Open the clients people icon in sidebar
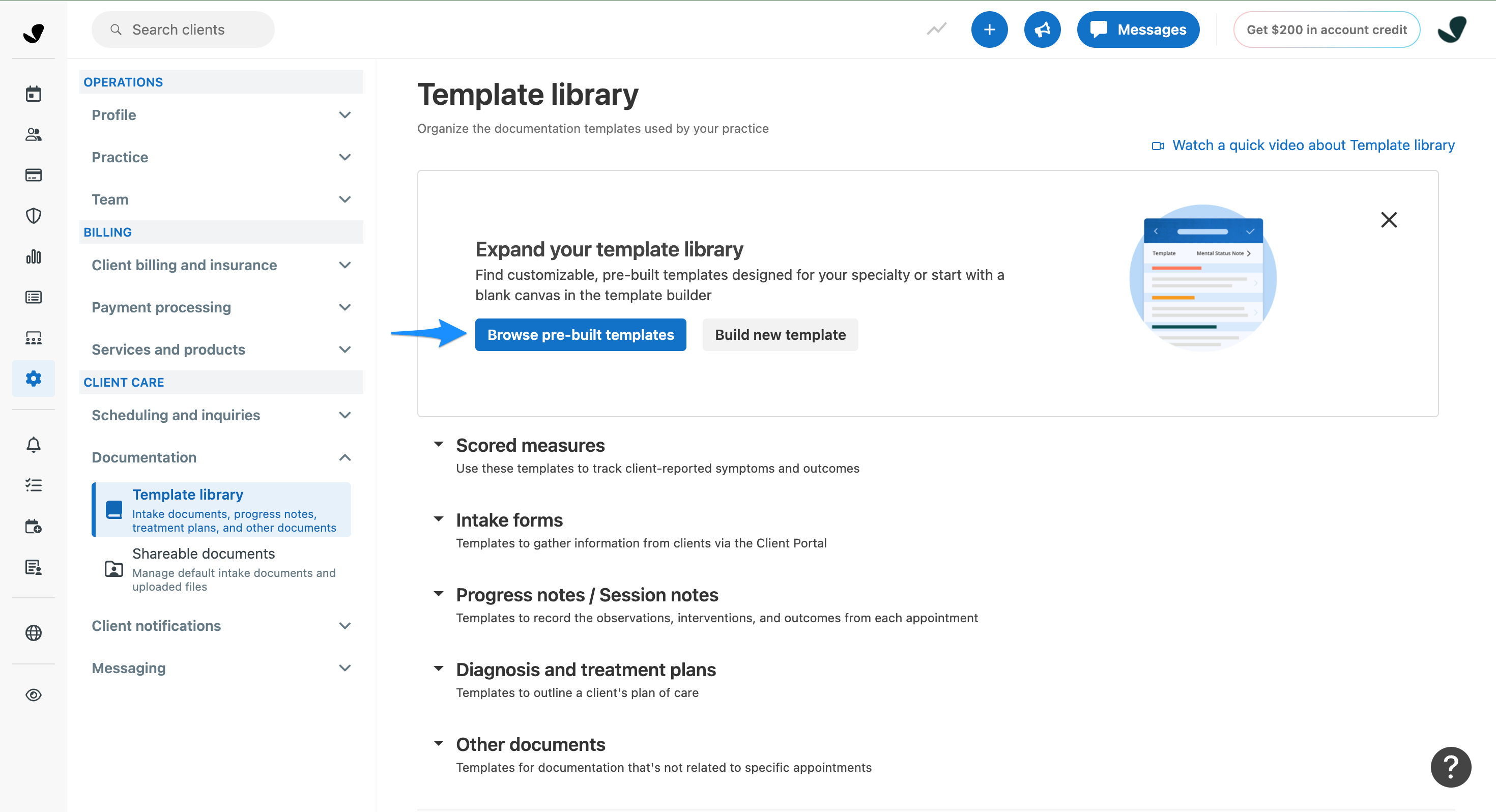Viewport: 1496px width, 812px height. 34,134
